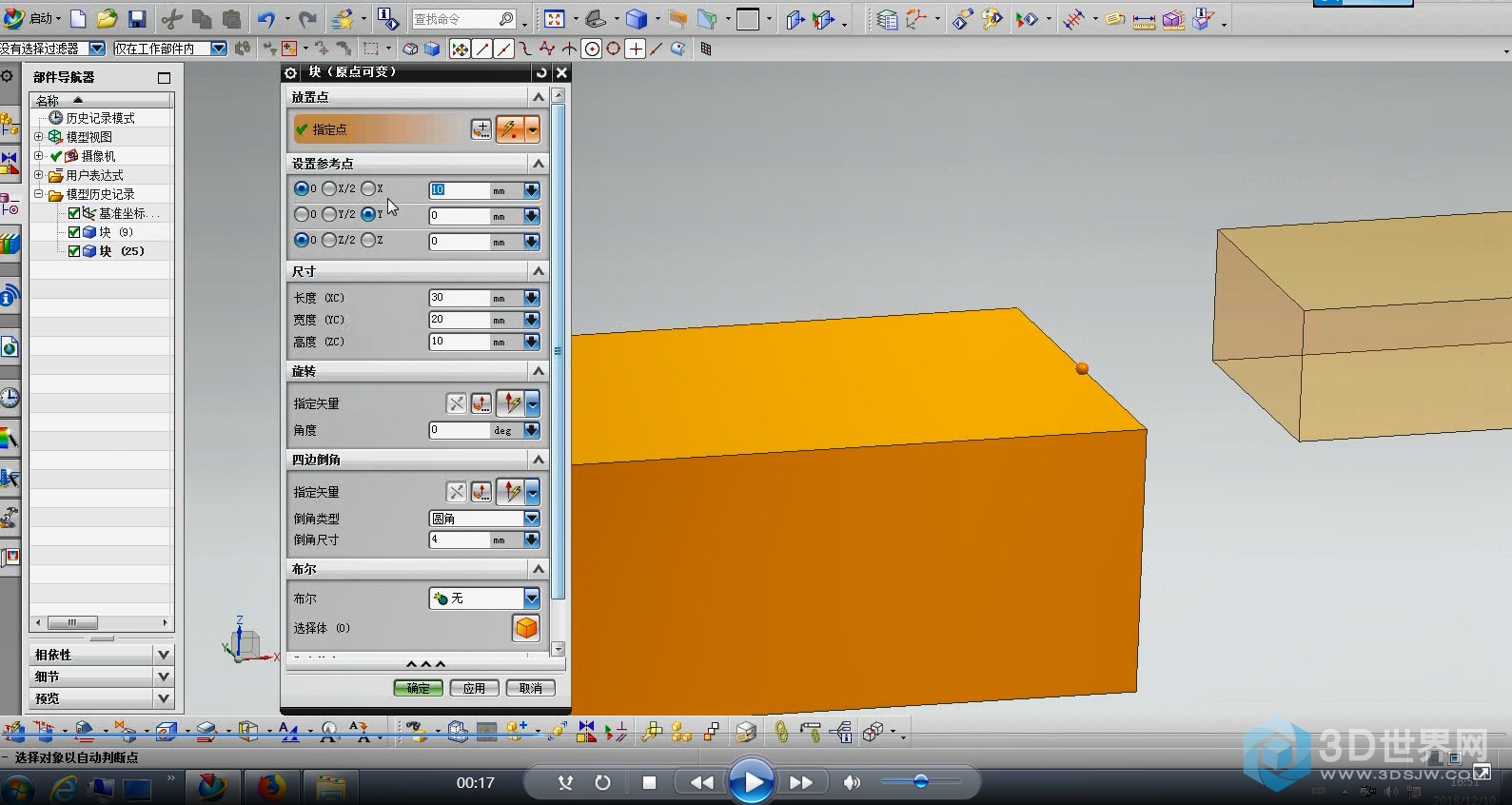Viewport: 1512px width, 805px height.
Task: Click the Fit view icon in toolbar
Action: (x=554, y=19)
